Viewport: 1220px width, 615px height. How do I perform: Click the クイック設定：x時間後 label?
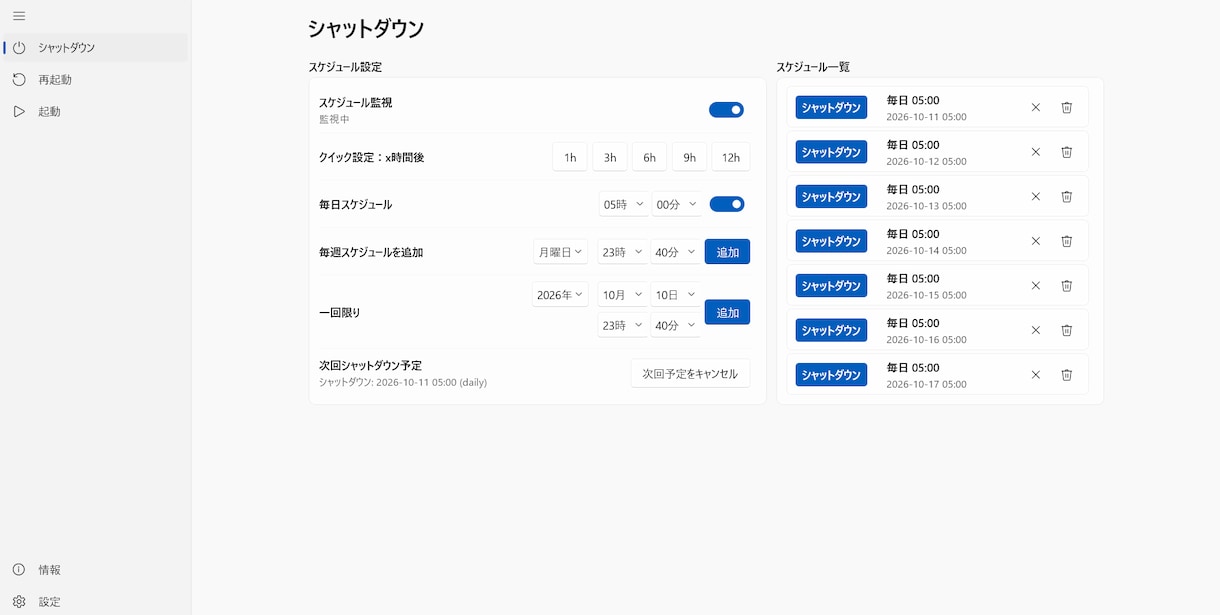point(372,157)
